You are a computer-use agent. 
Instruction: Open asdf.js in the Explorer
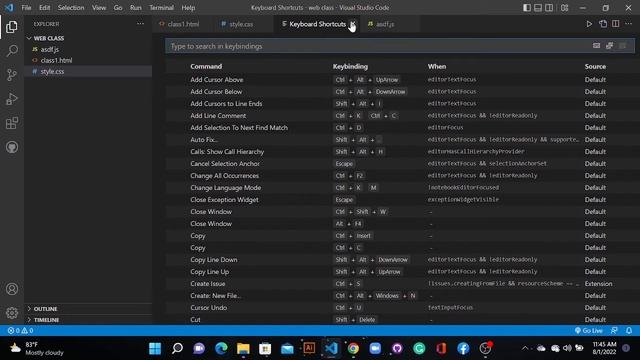coord(88,49)
